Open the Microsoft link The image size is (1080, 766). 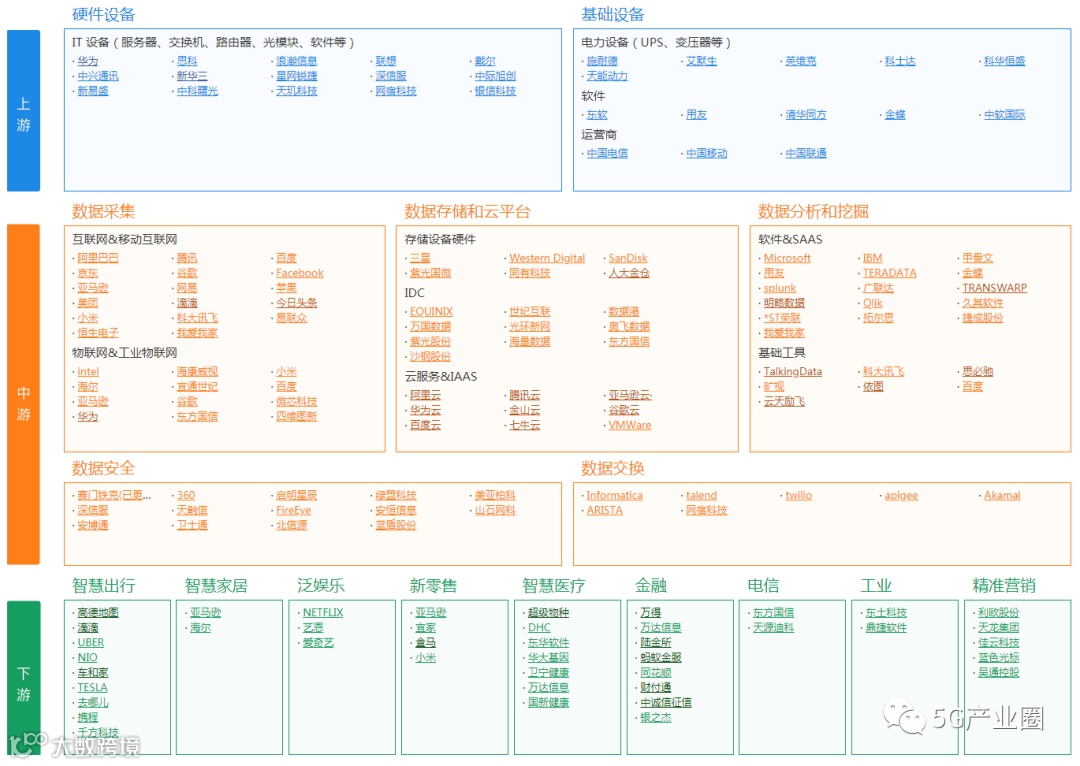pyautogui.click(x=787, y=258)
